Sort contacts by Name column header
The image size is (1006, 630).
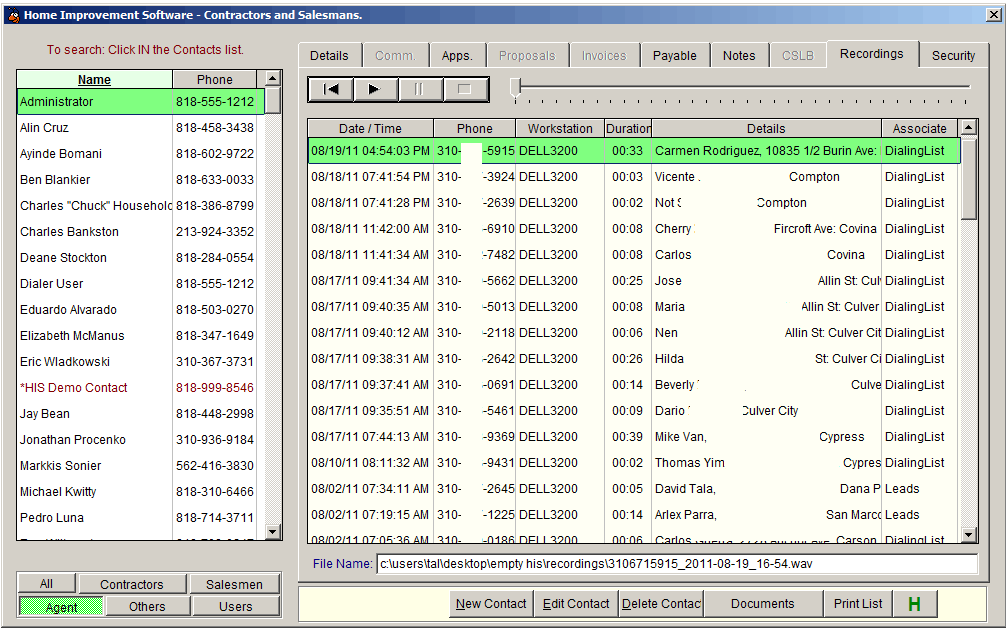click(x=94, y=80)
